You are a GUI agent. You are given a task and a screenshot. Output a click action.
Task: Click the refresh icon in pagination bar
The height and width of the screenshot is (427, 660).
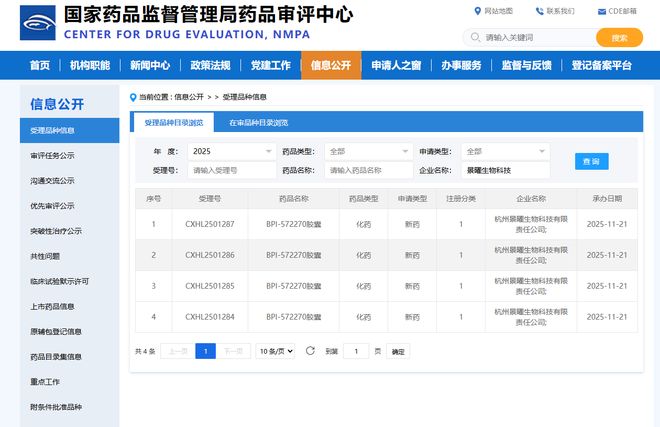click(x=310, y=351)
